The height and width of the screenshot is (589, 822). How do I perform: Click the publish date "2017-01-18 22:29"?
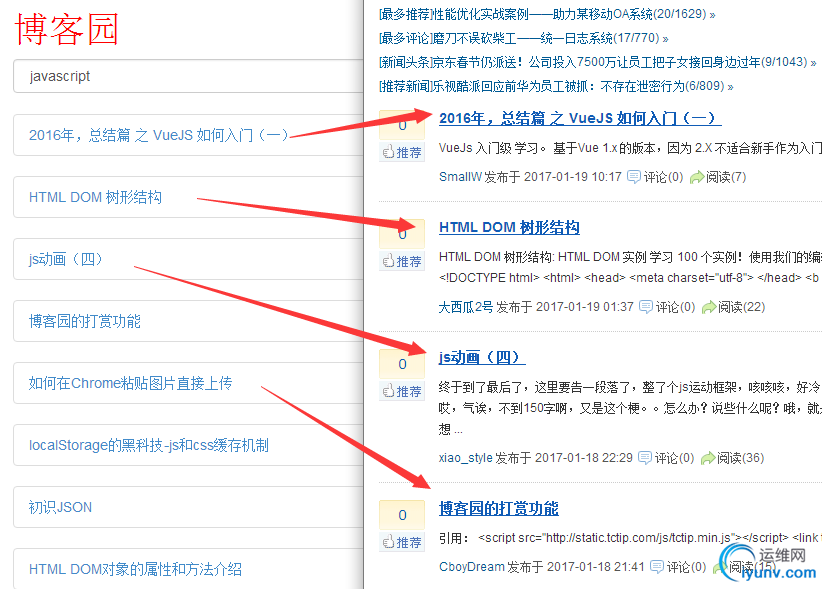583,458
